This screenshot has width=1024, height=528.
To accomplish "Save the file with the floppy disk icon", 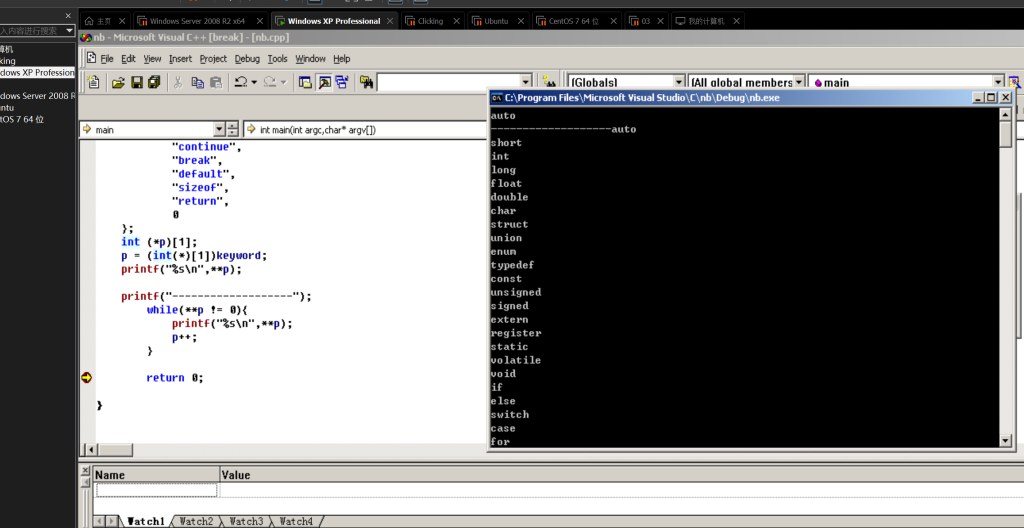I will point(136,82).
